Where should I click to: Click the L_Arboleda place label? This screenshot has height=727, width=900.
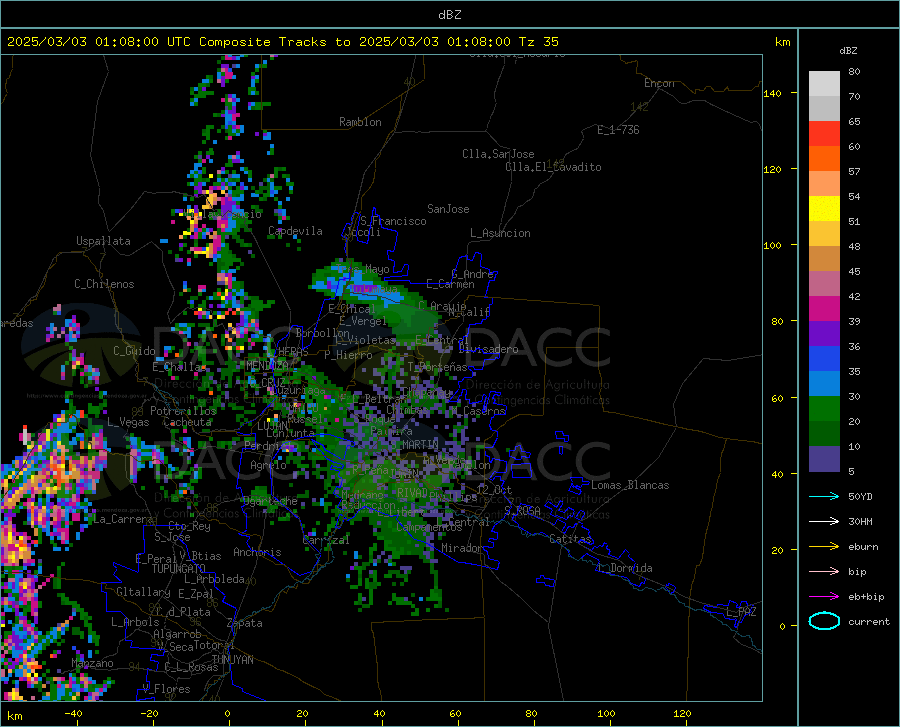[x=215, y=579]
